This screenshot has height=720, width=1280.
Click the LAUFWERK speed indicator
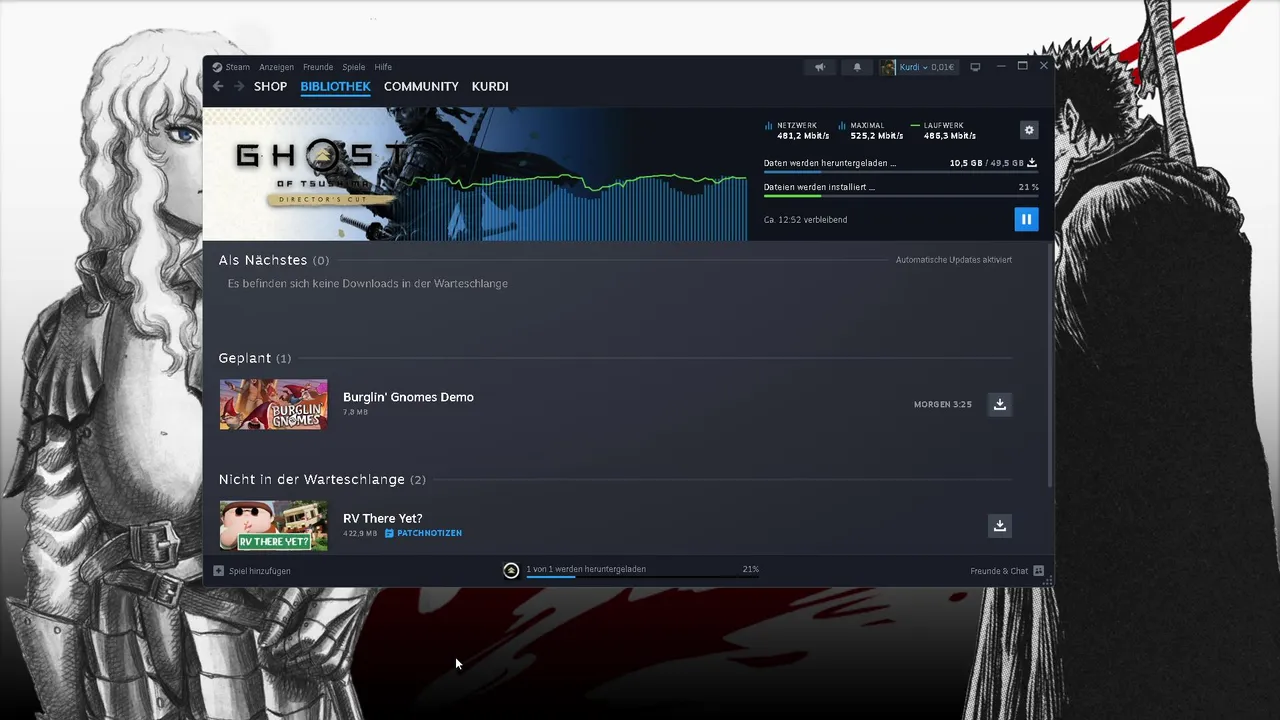point(944,130)
